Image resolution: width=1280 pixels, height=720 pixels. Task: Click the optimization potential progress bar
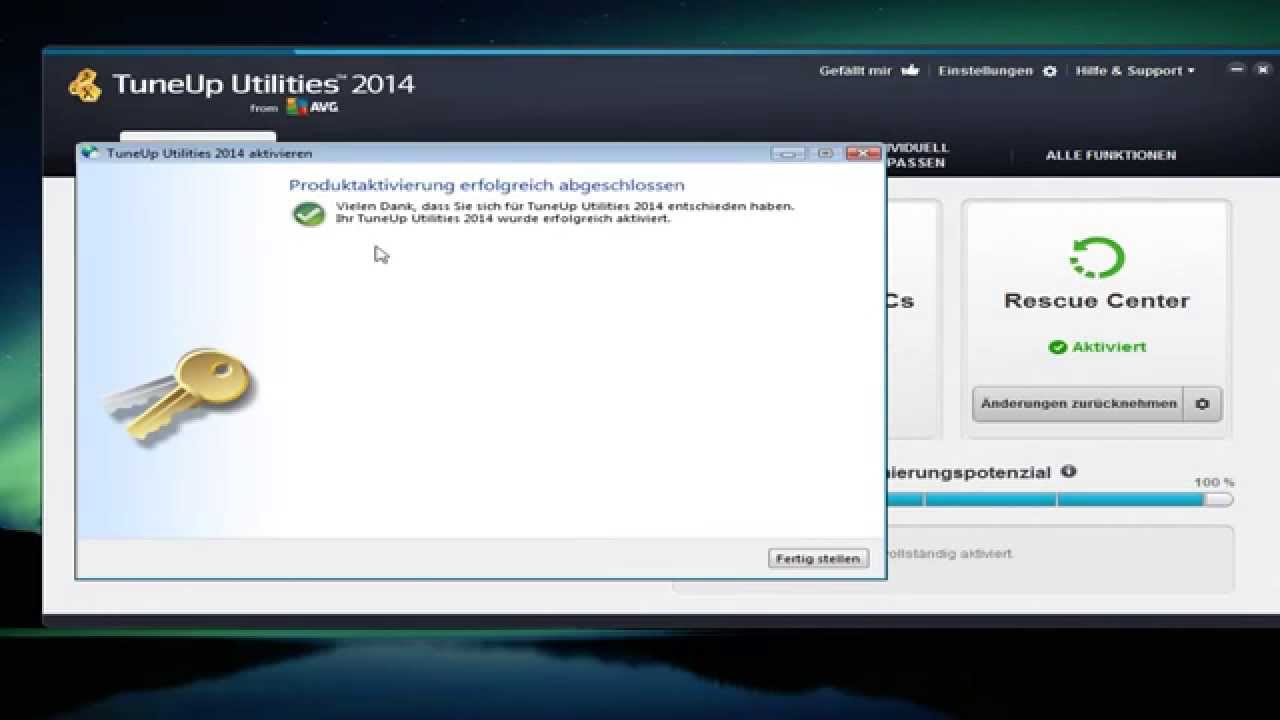tap(1059, 499)
